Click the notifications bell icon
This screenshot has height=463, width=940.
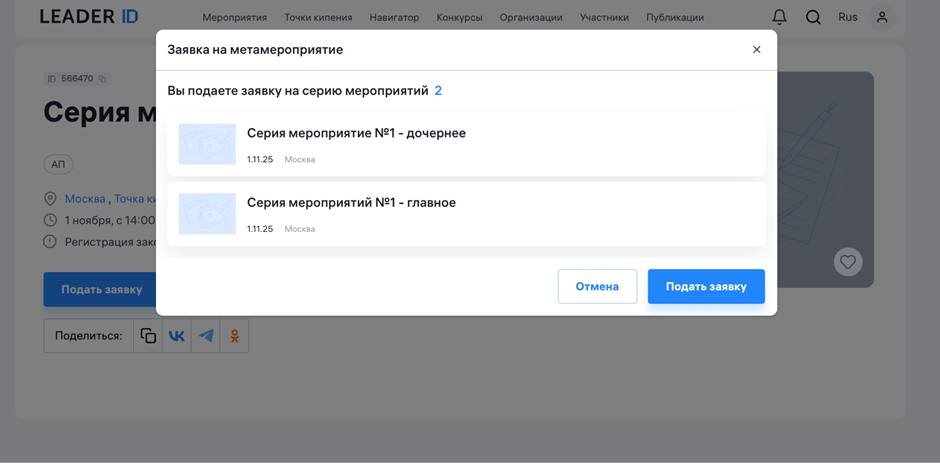coord(779,17)
